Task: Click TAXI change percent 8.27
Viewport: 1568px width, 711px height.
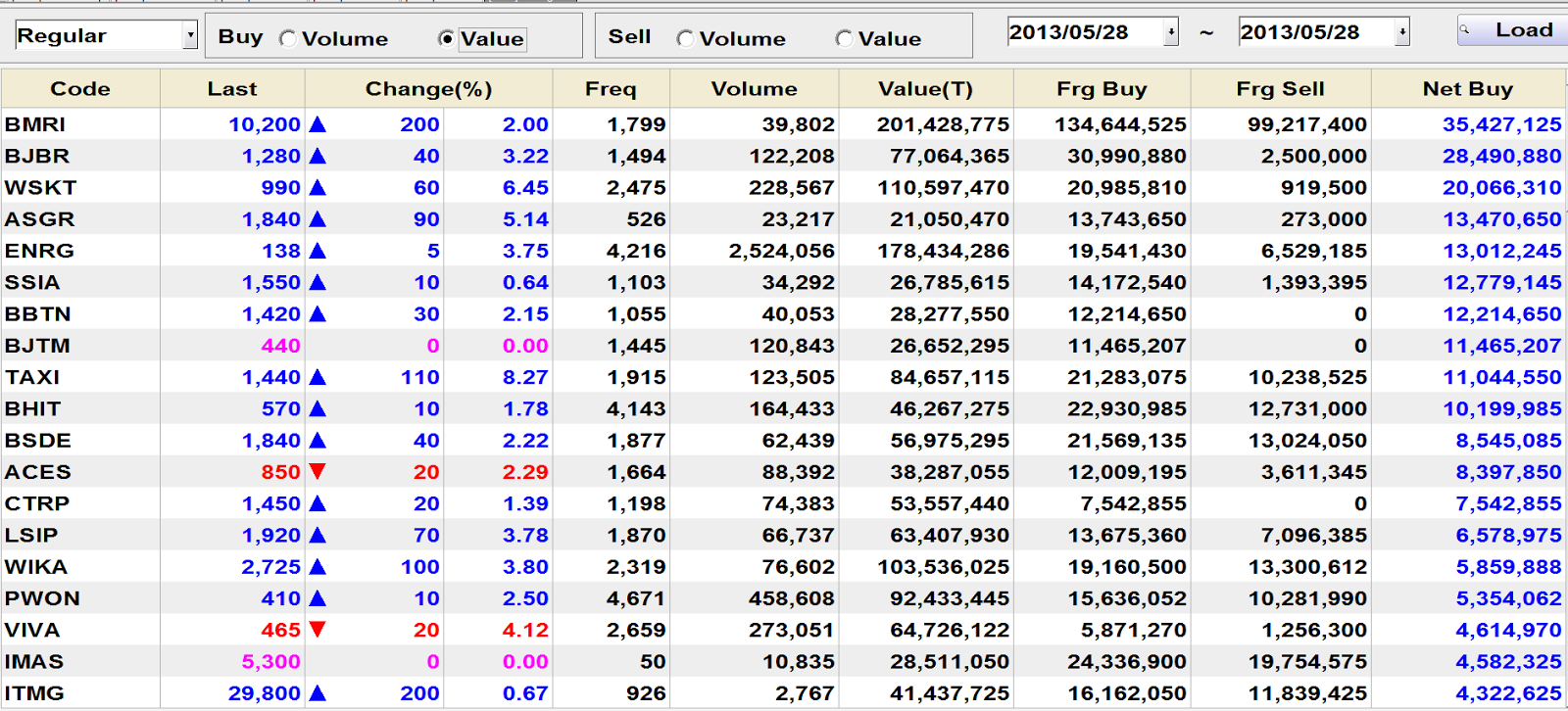Action: point(525,377)
